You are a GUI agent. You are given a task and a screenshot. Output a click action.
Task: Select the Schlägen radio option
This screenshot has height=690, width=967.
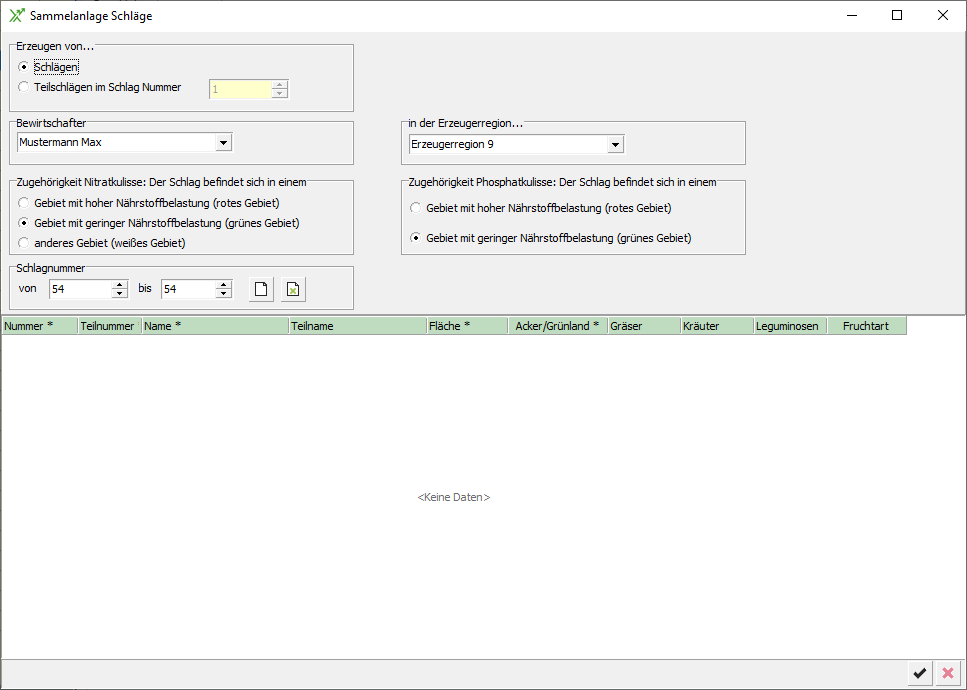(x=24, y=67)
